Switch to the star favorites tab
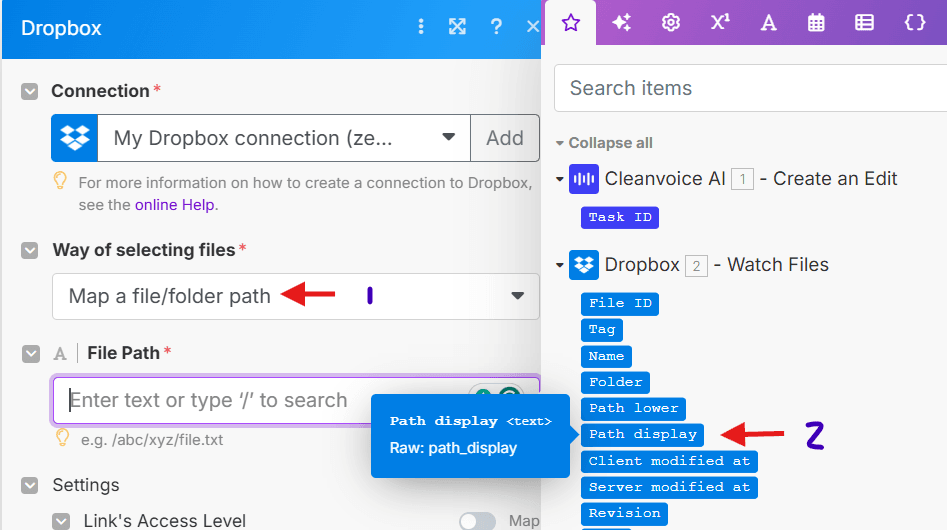Screen dimensions: 947x530 tap(570, 23)
